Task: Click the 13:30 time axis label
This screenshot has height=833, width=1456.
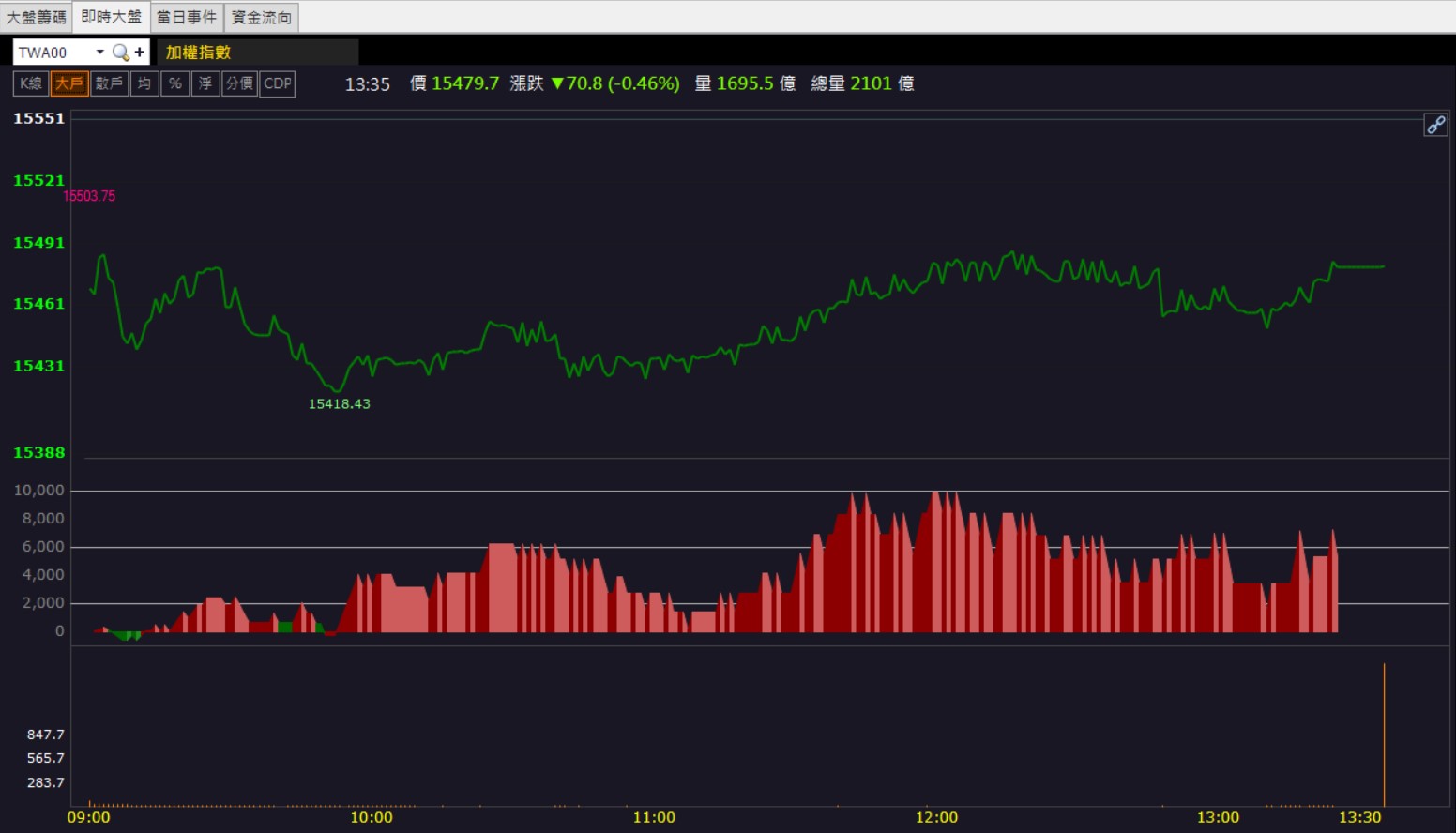Action: click(x=1359, y=818)
